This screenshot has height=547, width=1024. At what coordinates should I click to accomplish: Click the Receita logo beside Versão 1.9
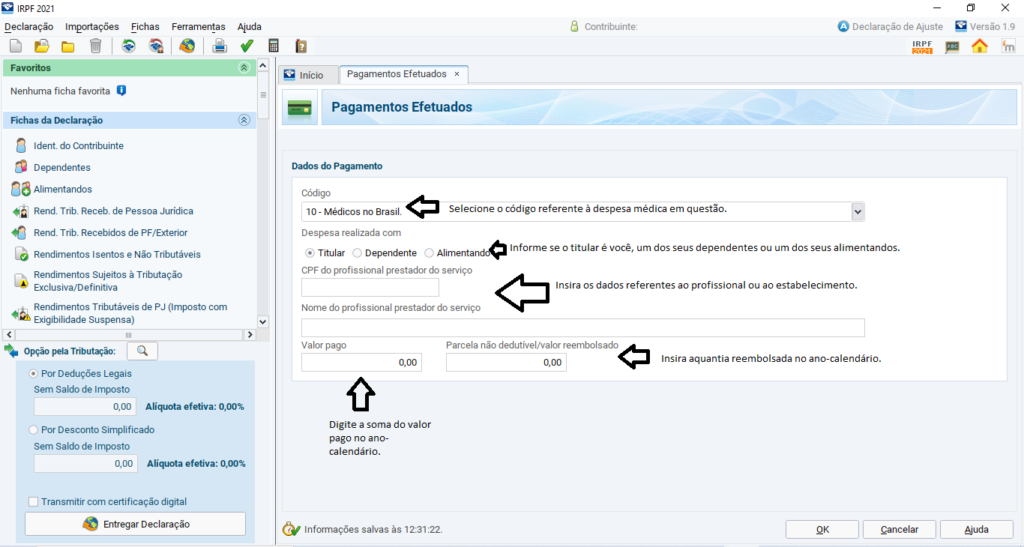click(961, 26)
